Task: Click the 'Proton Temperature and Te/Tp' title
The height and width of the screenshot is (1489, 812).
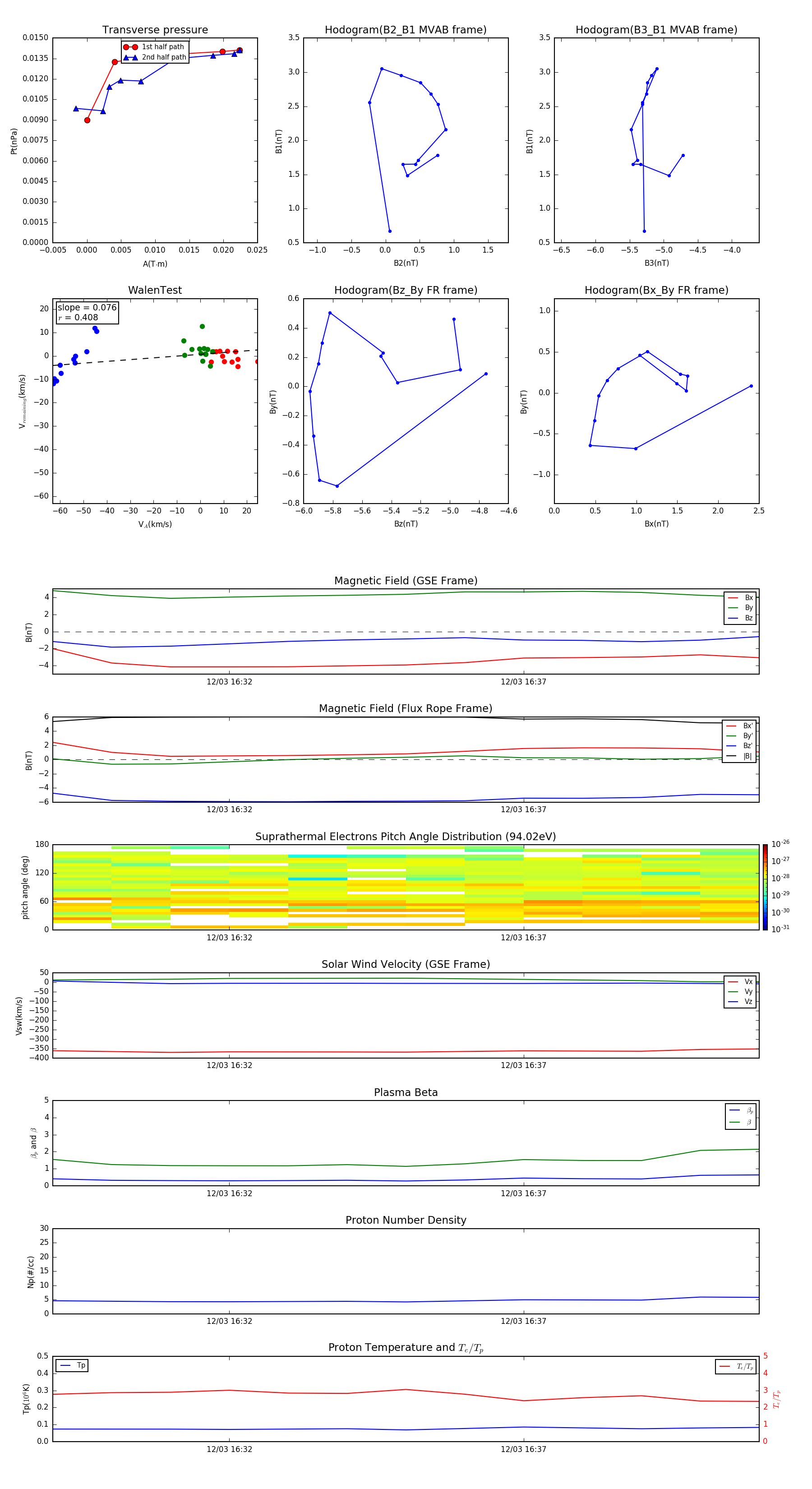Action: point(406,1347)
